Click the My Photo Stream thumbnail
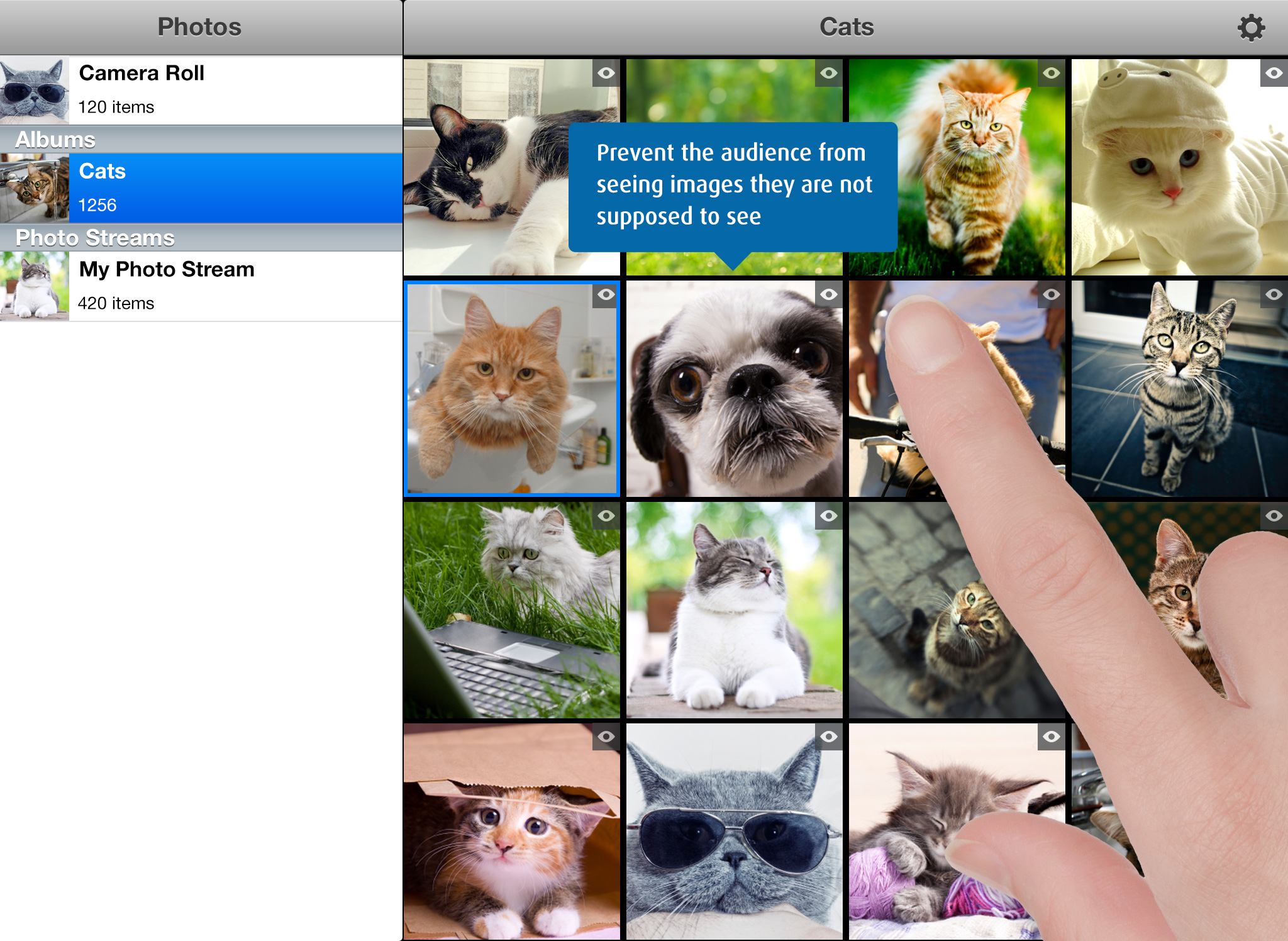The width and height of the screenshot is (1288, 941). pyautogui.click(x=35, y=286)
